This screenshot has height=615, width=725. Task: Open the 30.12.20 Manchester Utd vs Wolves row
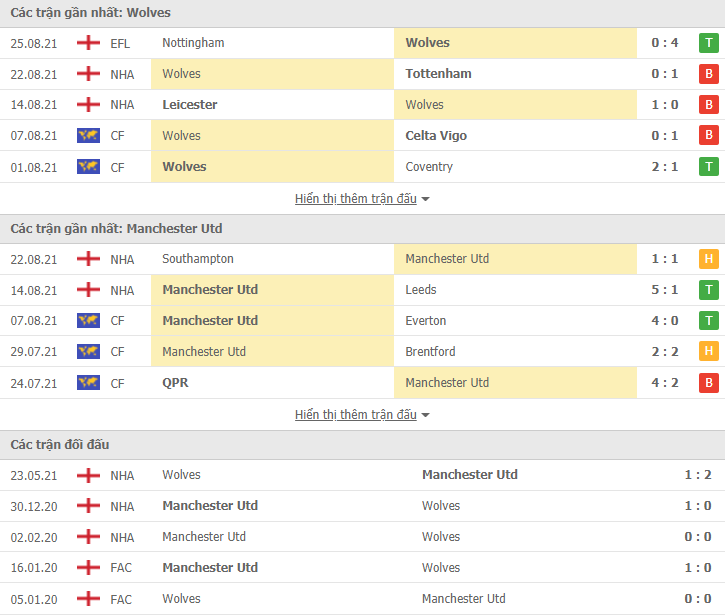point(362,506)
